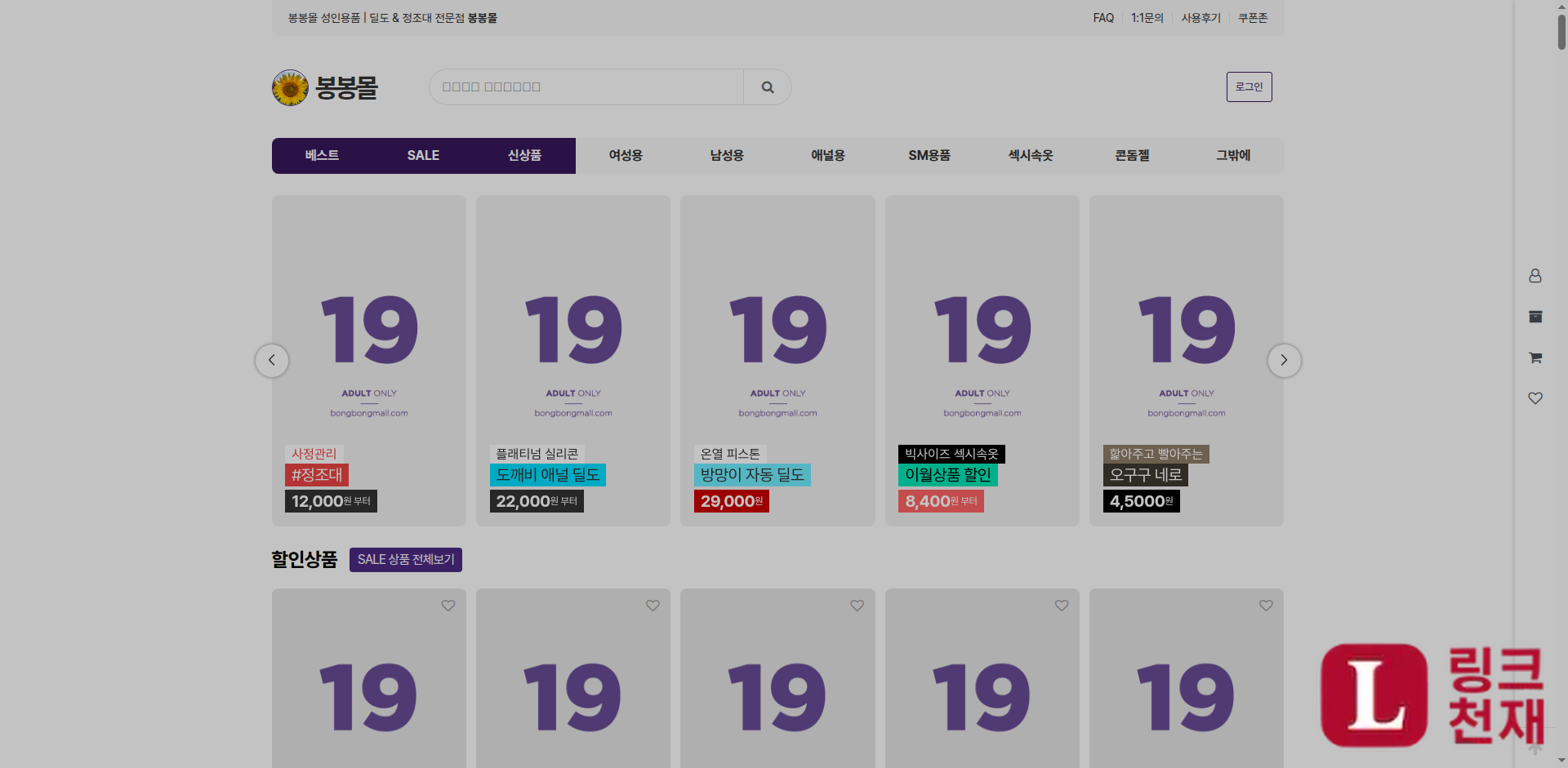
Task: Toggle wishlist heart on first sale product
Action: click(x=448, y=606)
